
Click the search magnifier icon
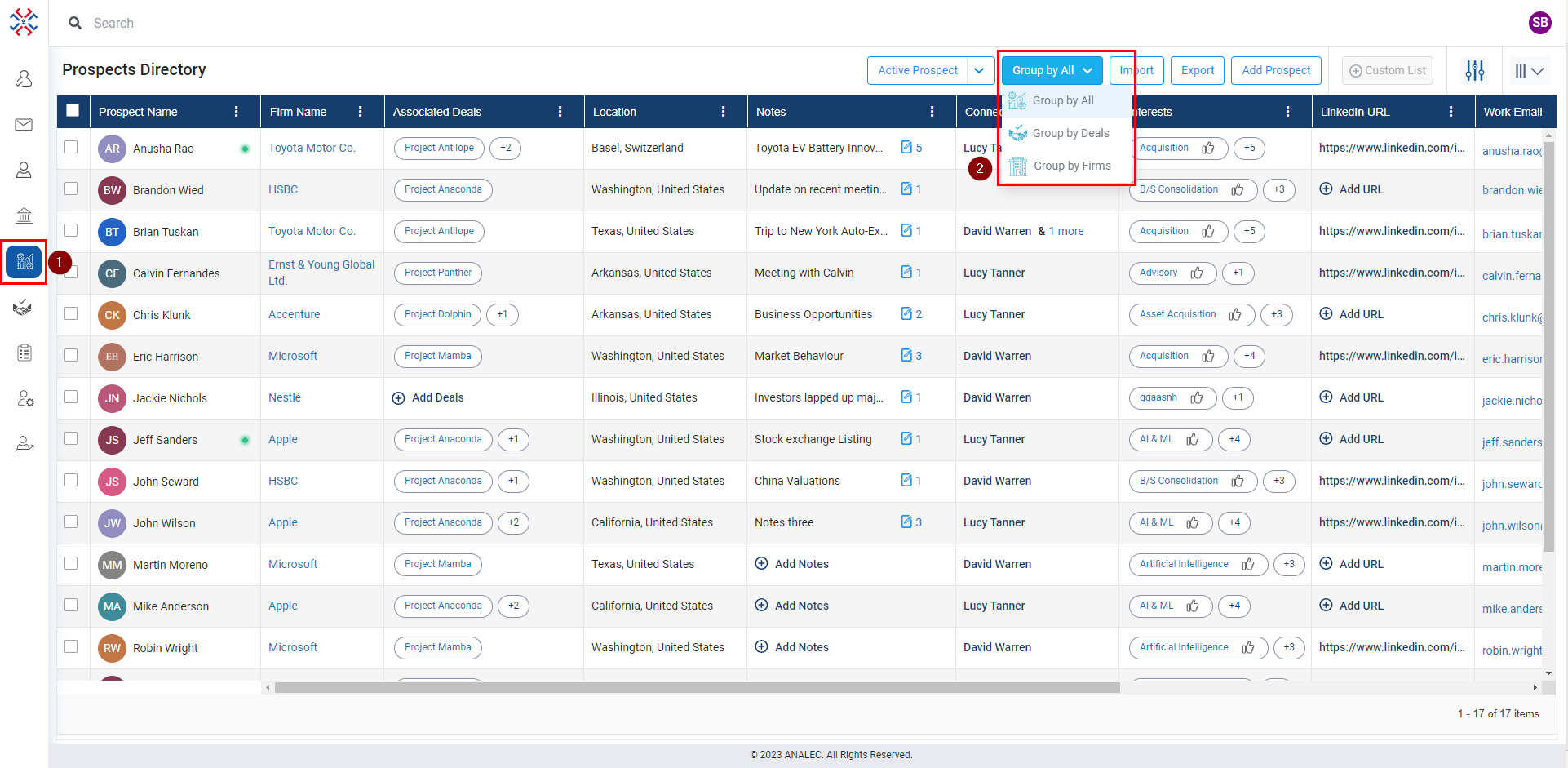coord(75,23)
